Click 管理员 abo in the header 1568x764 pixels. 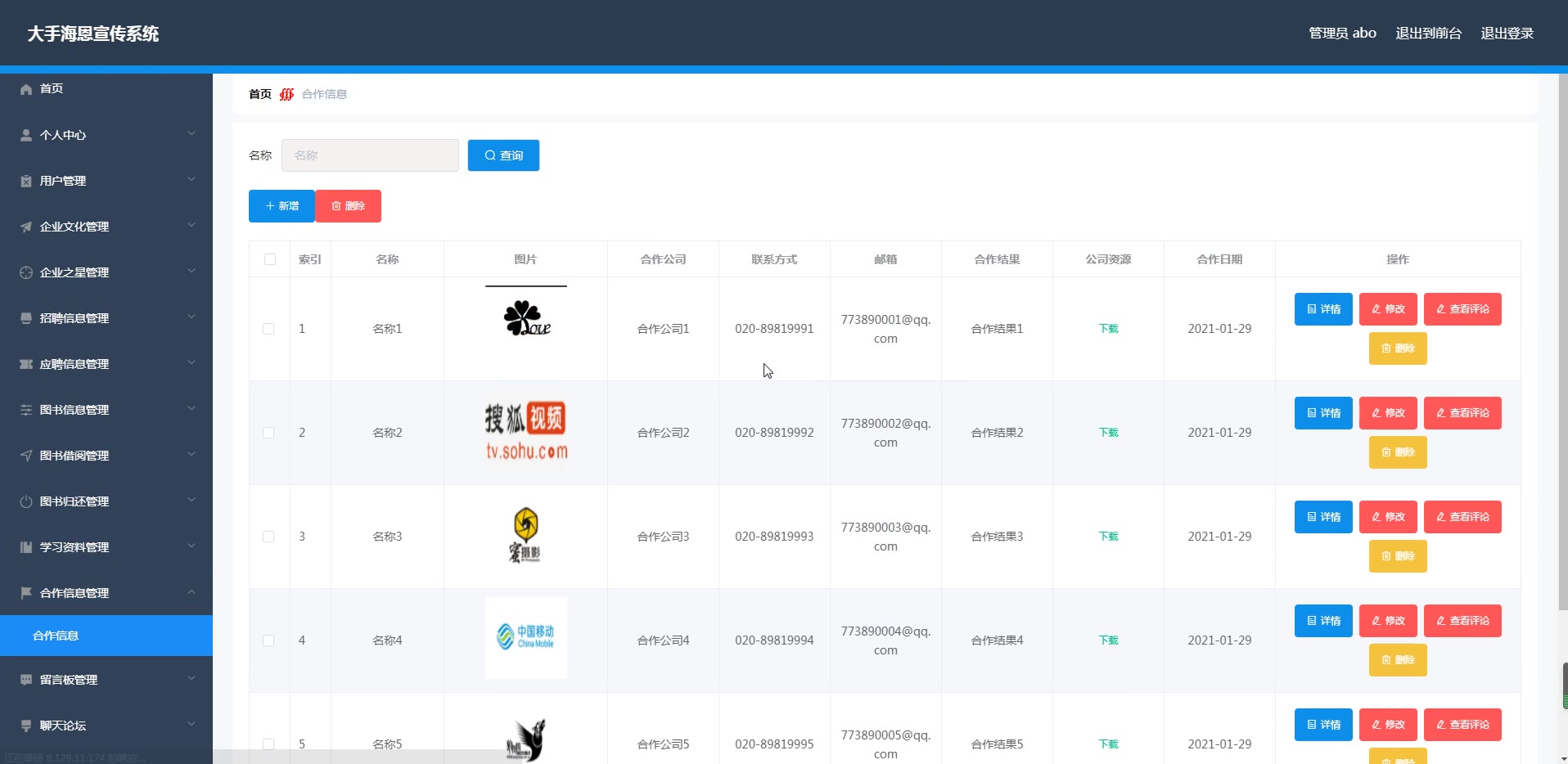[1342, 34]
